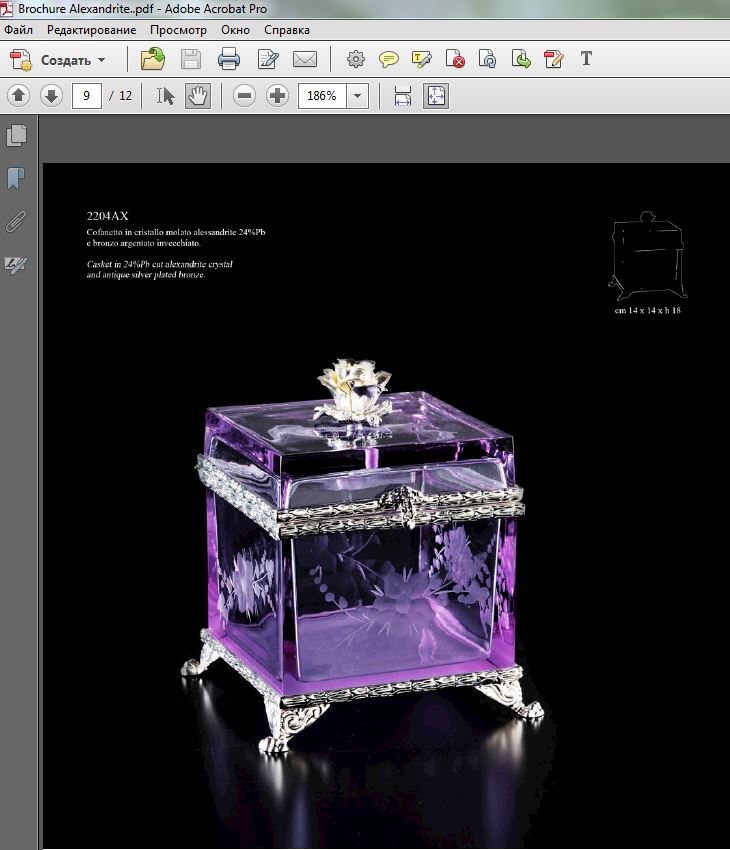Activate the Hand tool

198,96
